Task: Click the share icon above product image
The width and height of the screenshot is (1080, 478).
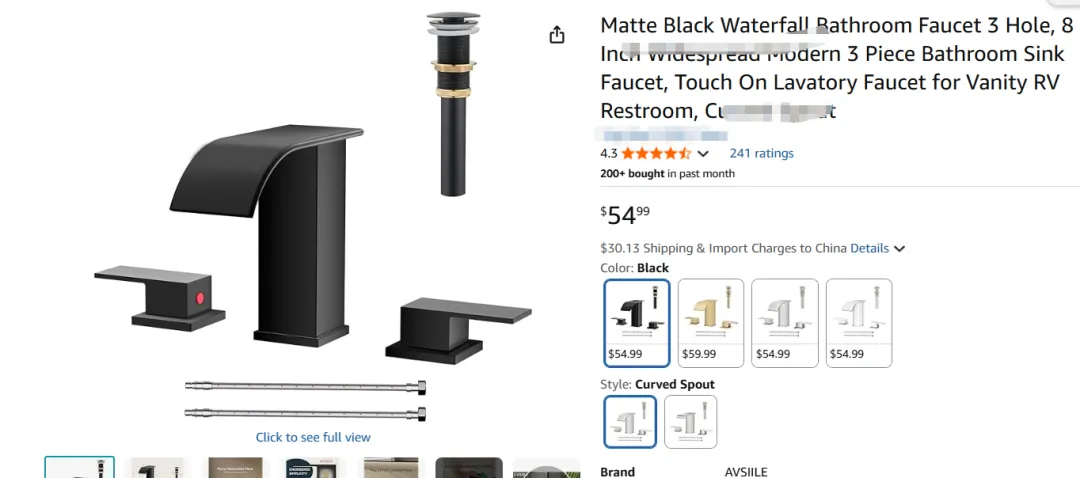Action: 557,35
